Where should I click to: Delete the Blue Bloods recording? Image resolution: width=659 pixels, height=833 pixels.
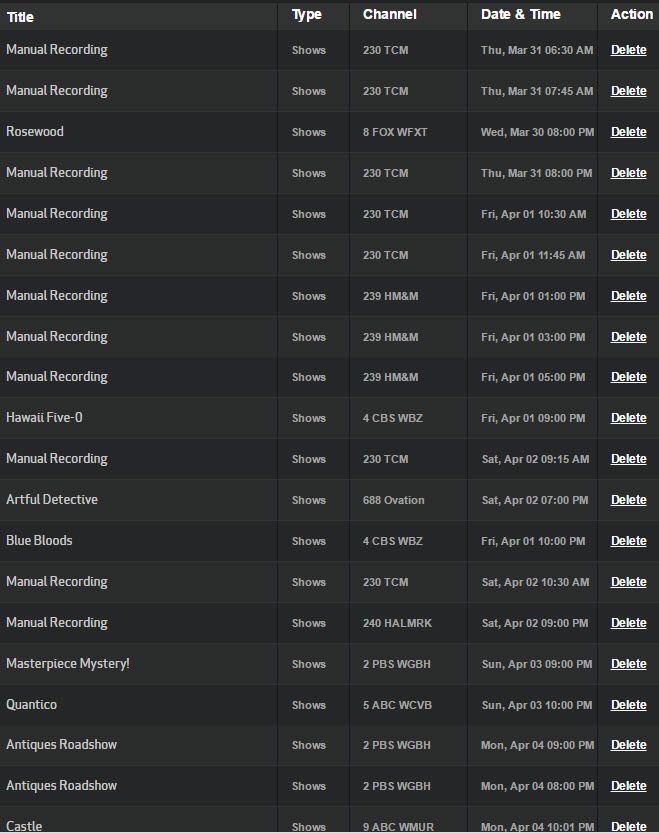[x=628, y=541]
